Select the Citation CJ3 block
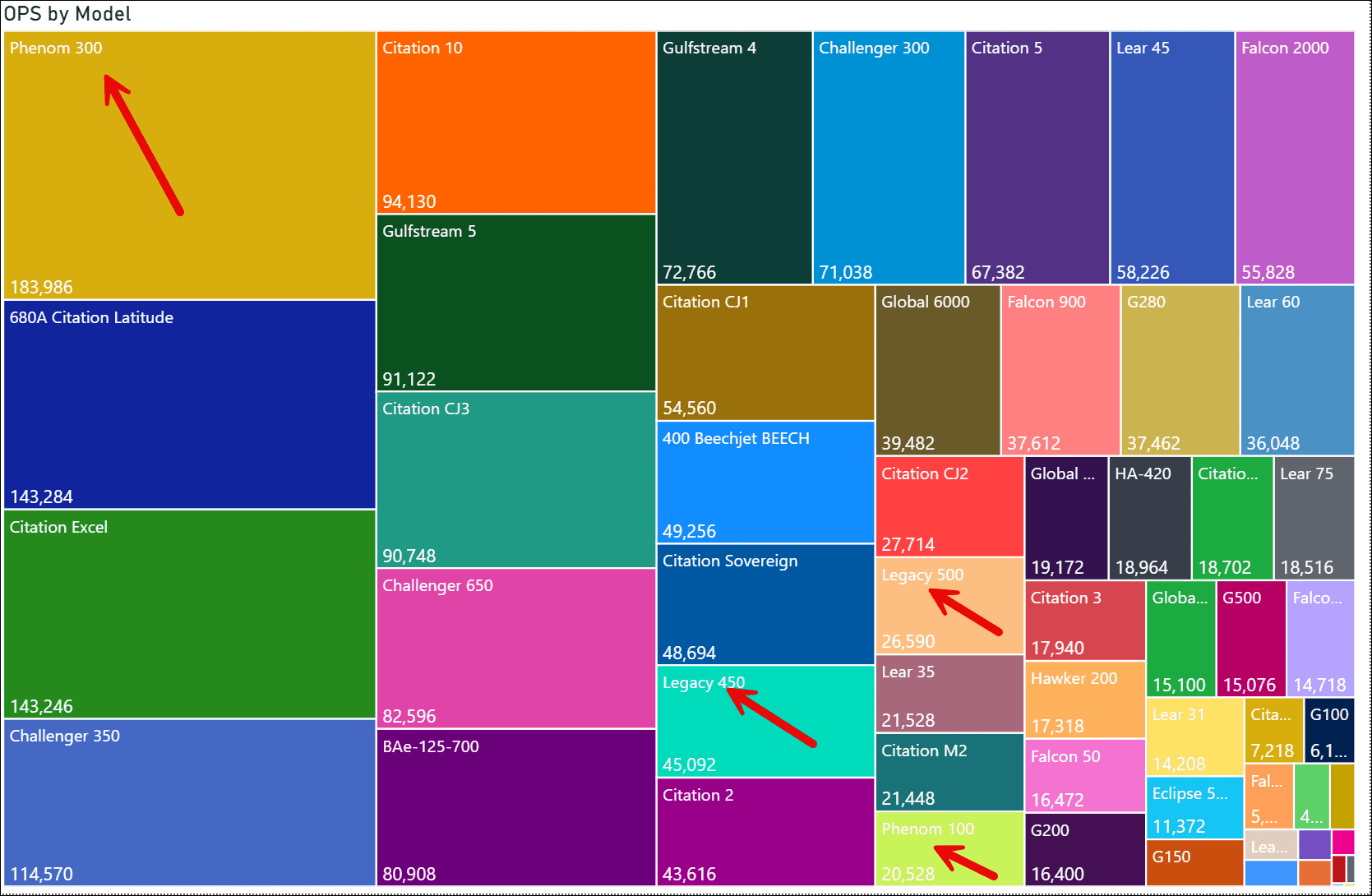The height and width of the screenshot is (896, 1372). [515, 479]
